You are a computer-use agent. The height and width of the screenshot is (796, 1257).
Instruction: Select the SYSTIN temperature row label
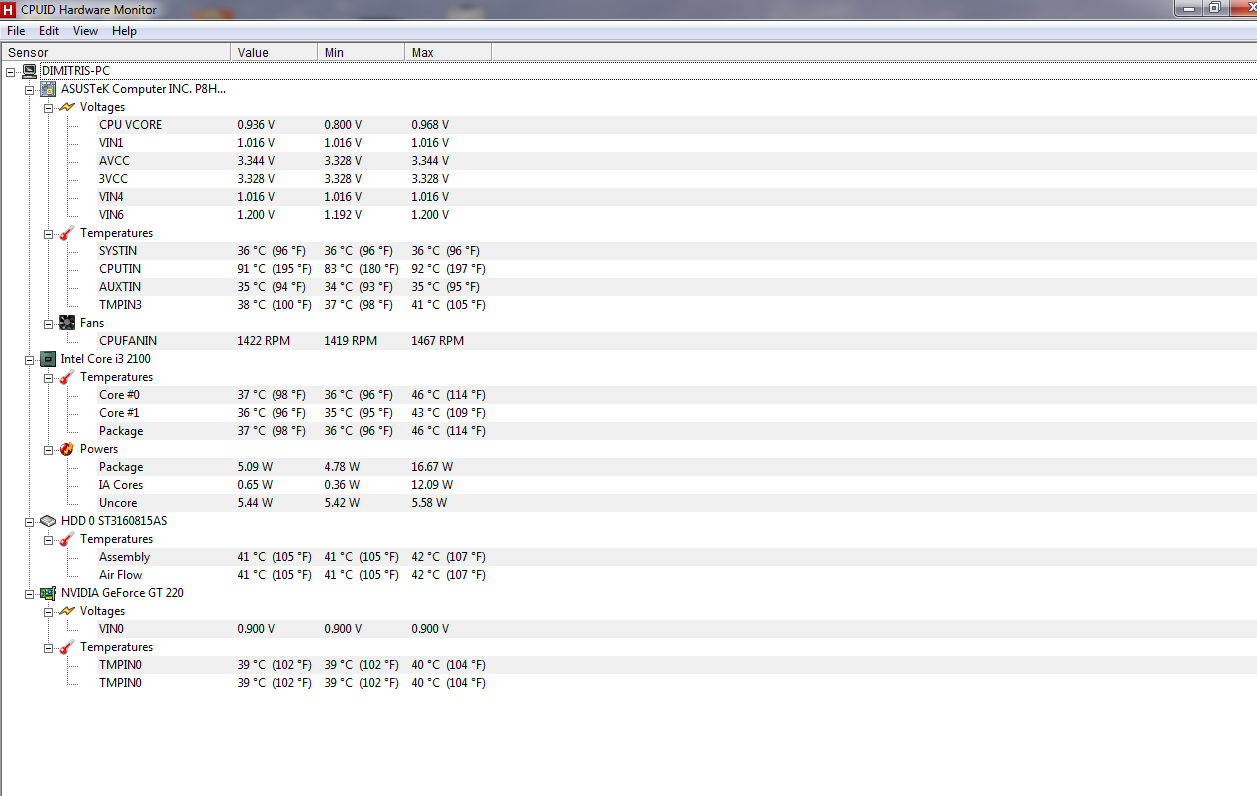click(118, 251)
